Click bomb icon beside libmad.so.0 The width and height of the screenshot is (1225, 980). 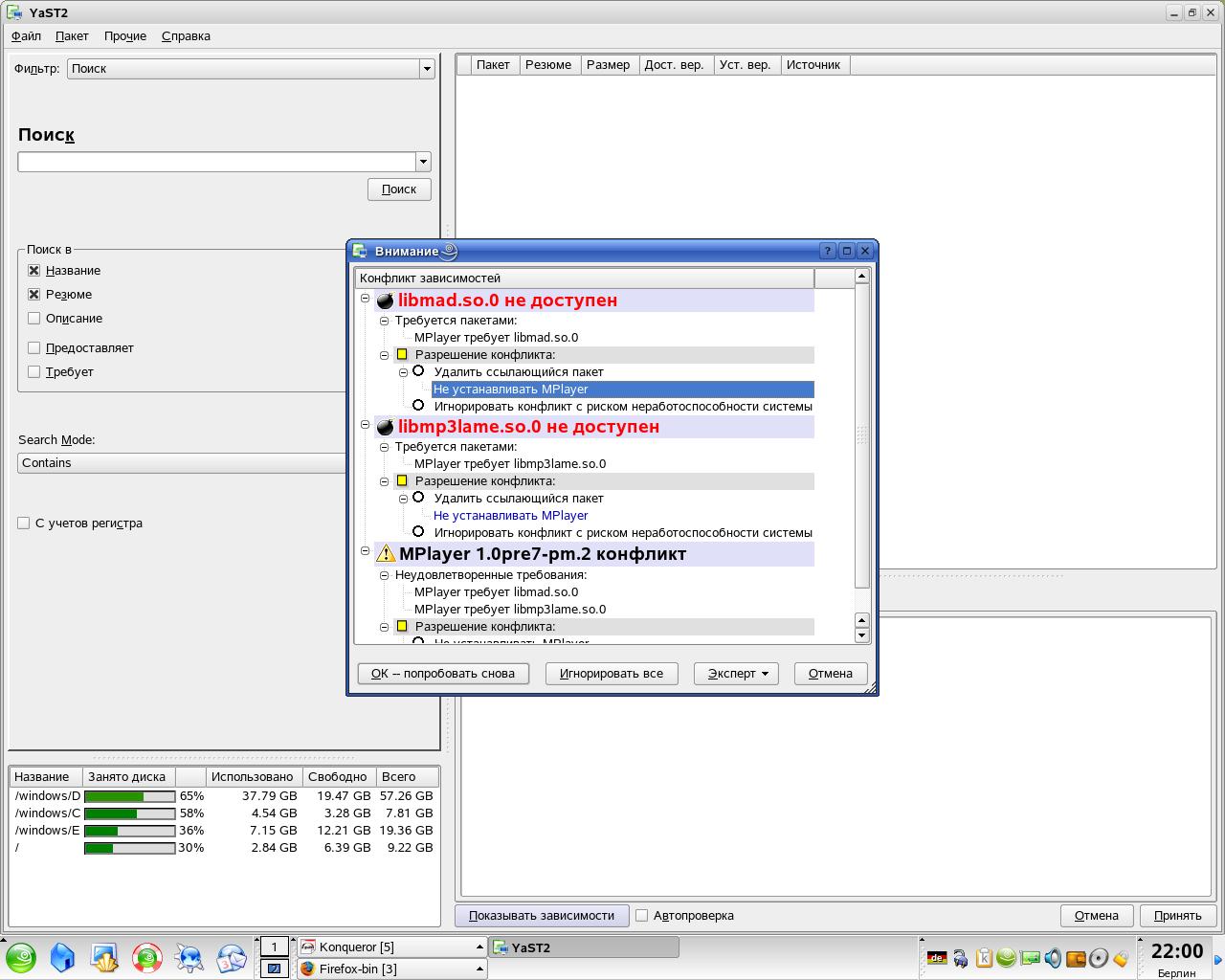(386, 301)
